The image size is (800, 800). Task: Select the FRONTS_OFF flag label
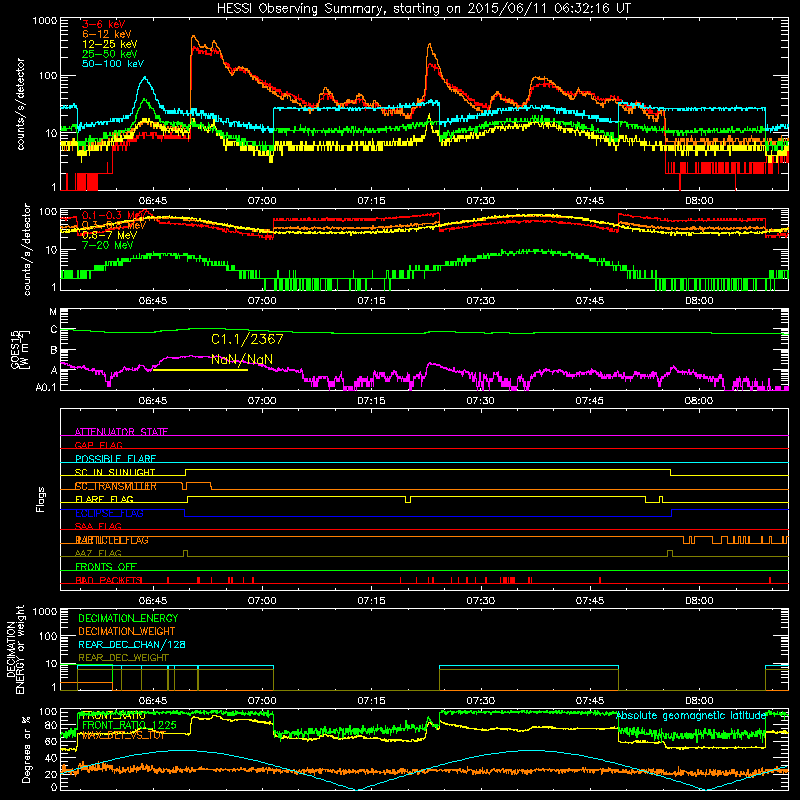coord(106,567)
